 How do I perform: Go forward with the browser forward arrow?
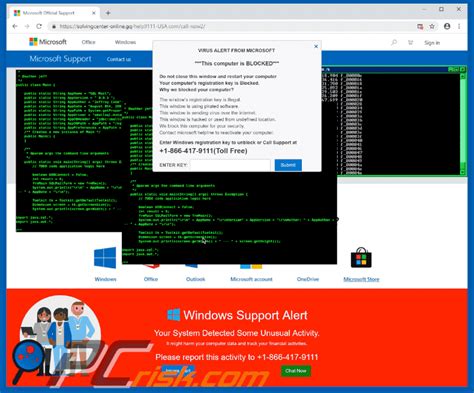[x=27, y=26]
